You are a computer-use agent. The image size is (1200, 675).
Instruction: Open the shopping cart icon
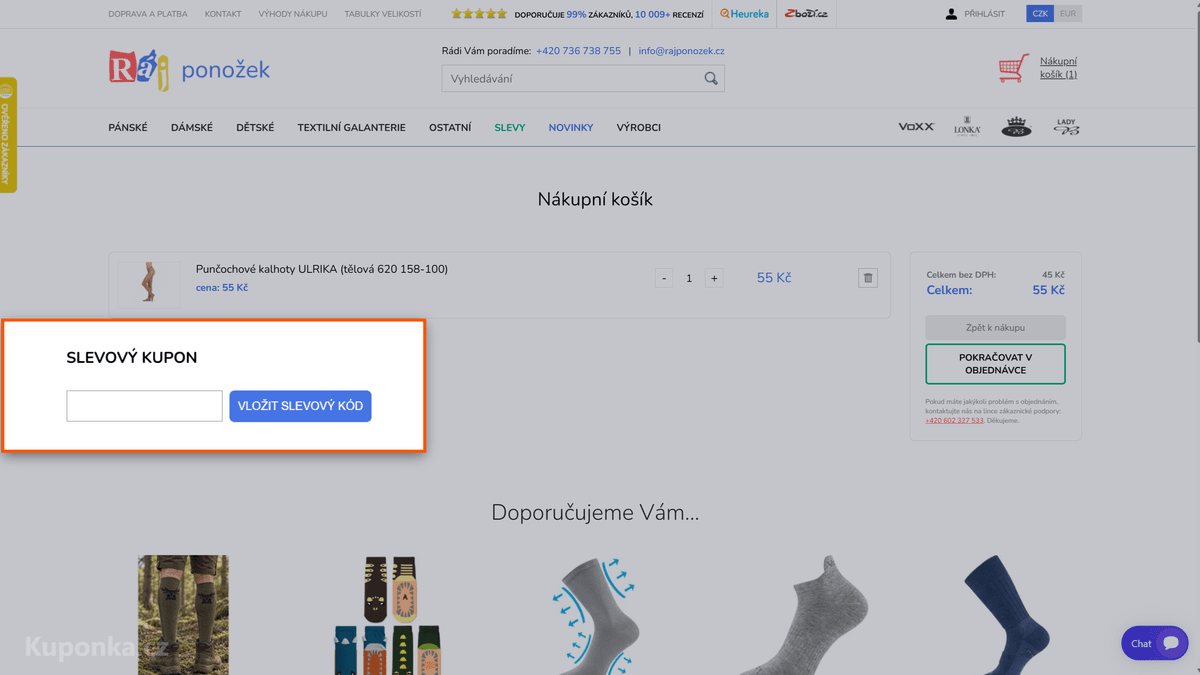click(1014, 68)
